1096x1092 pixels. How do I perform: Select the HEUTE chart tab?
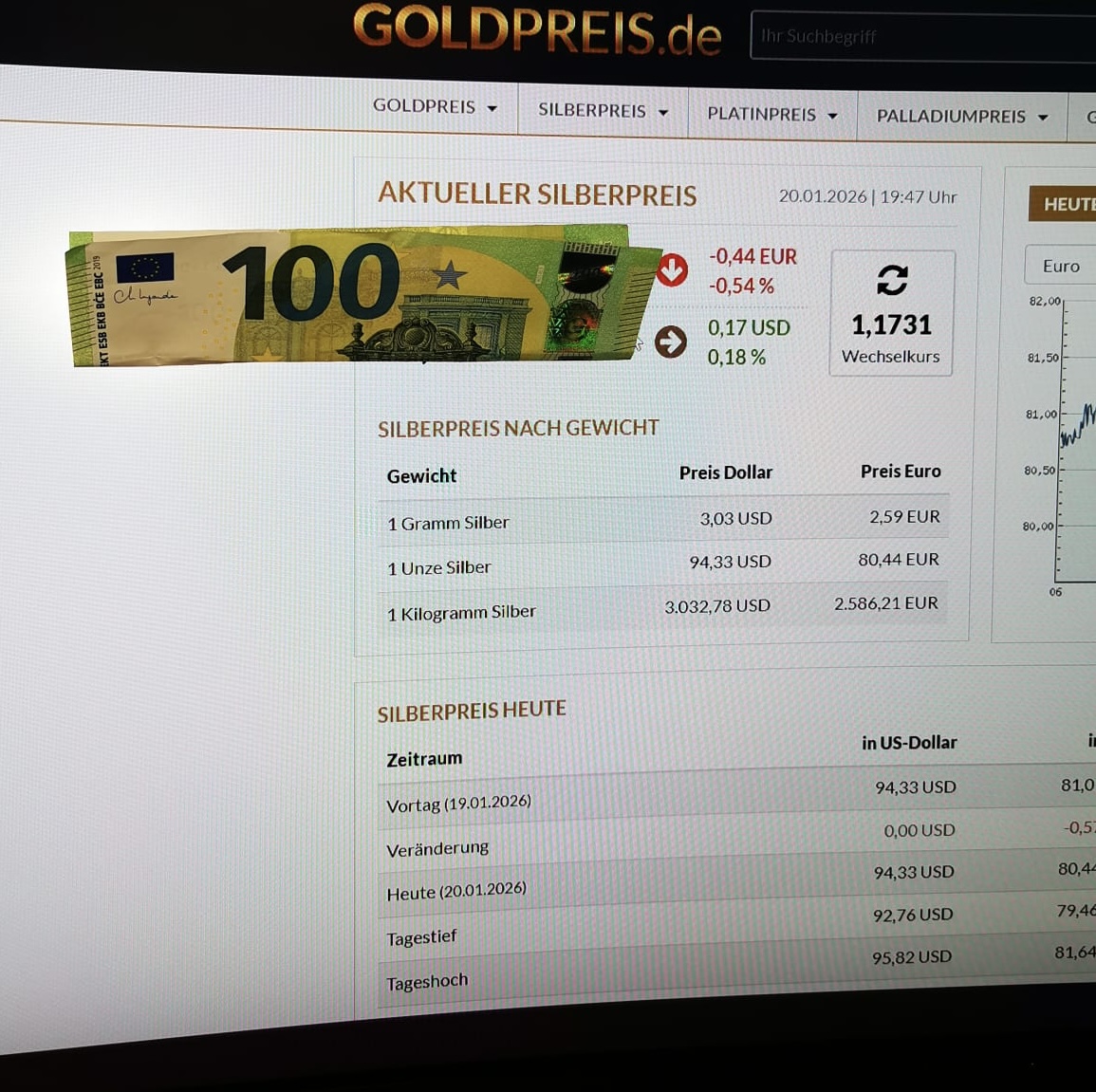tap(1063, 204)
